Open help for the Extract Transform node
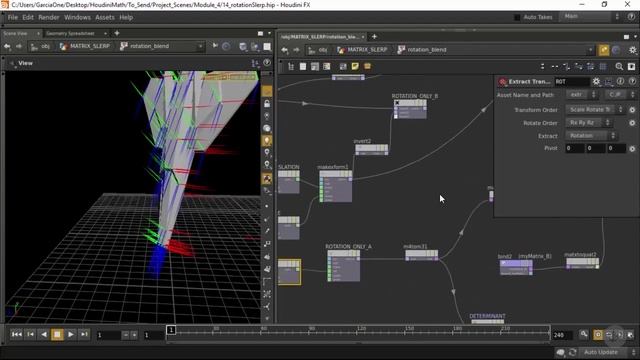Image resolution: width=640 pixels, height=360 pixels. [x=632, y=81]
